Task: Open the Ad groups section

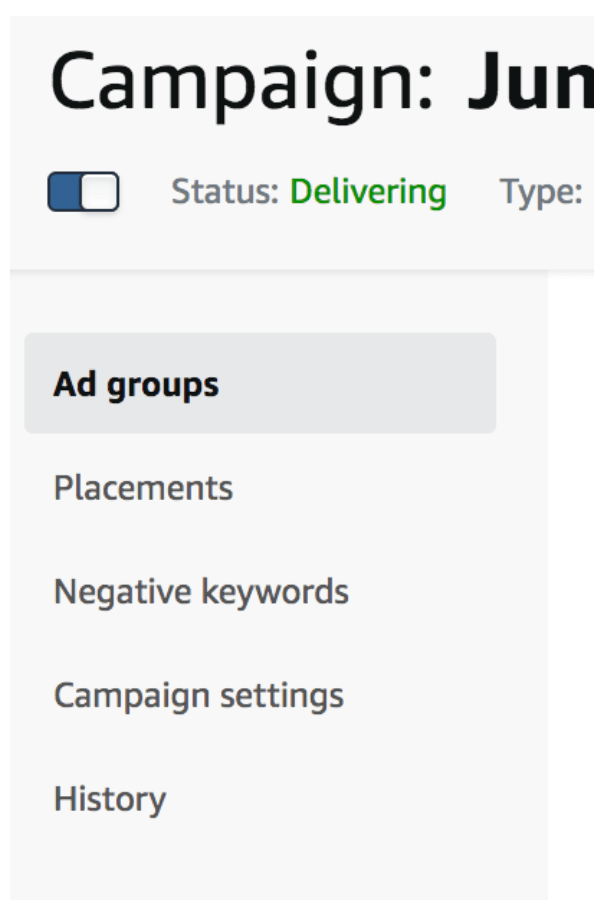Action: click(136, 384)
